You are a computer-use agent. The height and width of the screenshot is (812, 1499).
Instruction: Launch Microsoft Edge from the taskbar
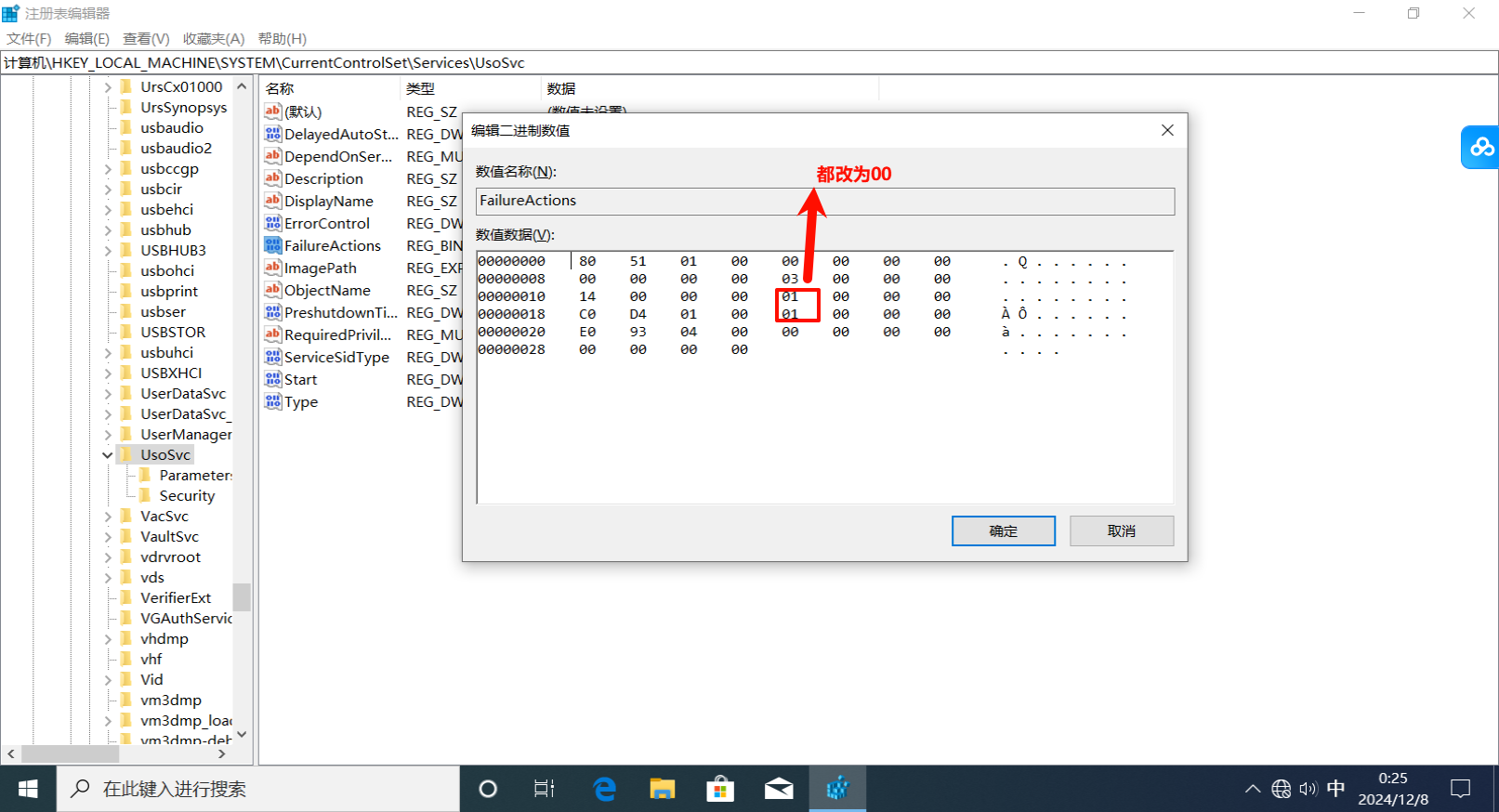point(605,789)
